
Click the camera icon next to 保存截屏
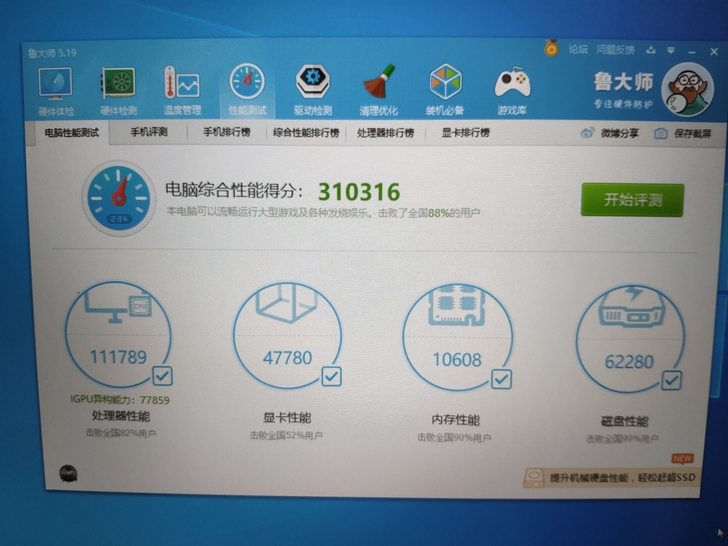(661, 134)
